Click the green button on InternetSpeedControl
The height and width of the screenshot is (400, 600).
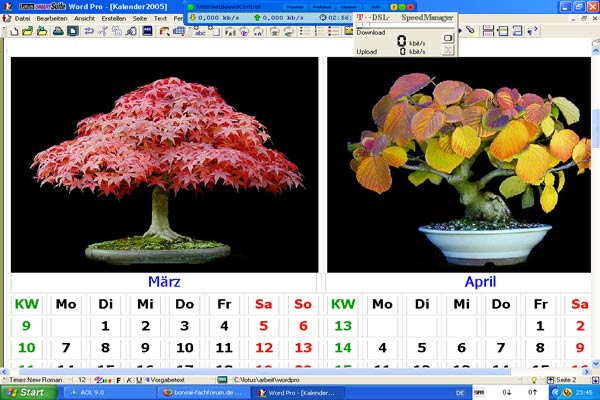[402, 7]
